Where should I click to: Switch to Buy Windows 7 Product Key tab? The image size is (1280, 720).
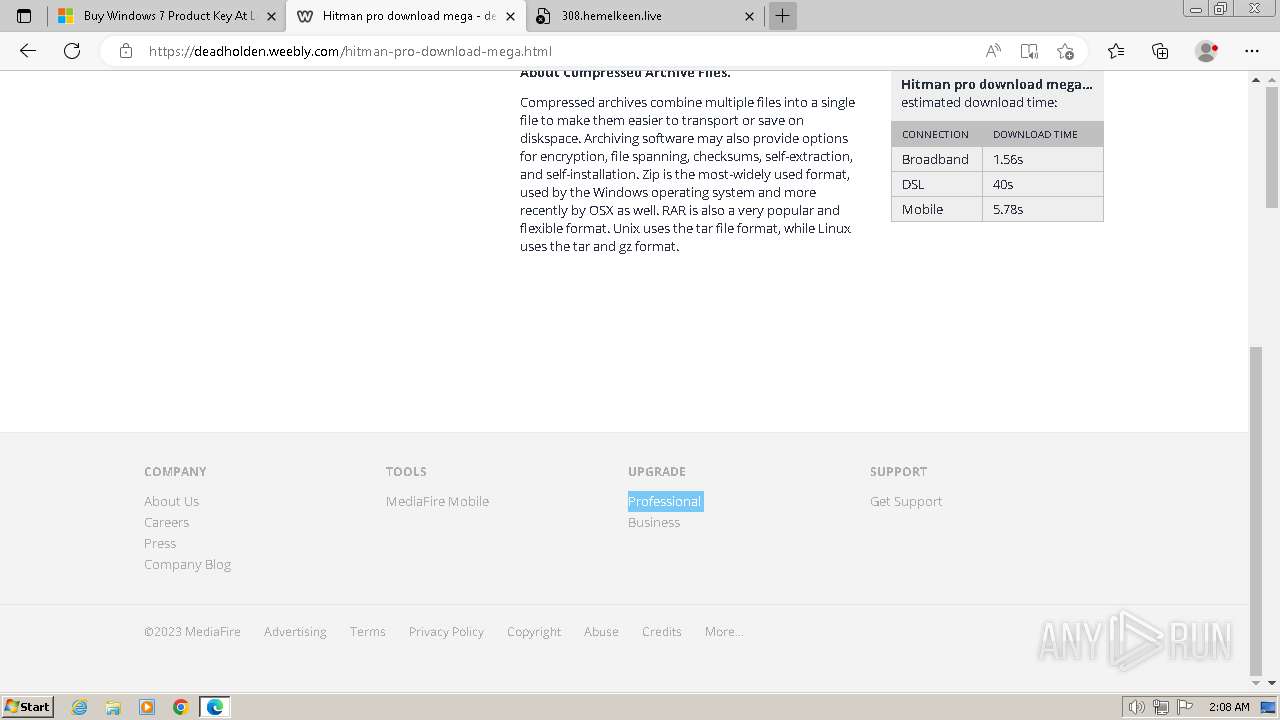pos(167,16)
